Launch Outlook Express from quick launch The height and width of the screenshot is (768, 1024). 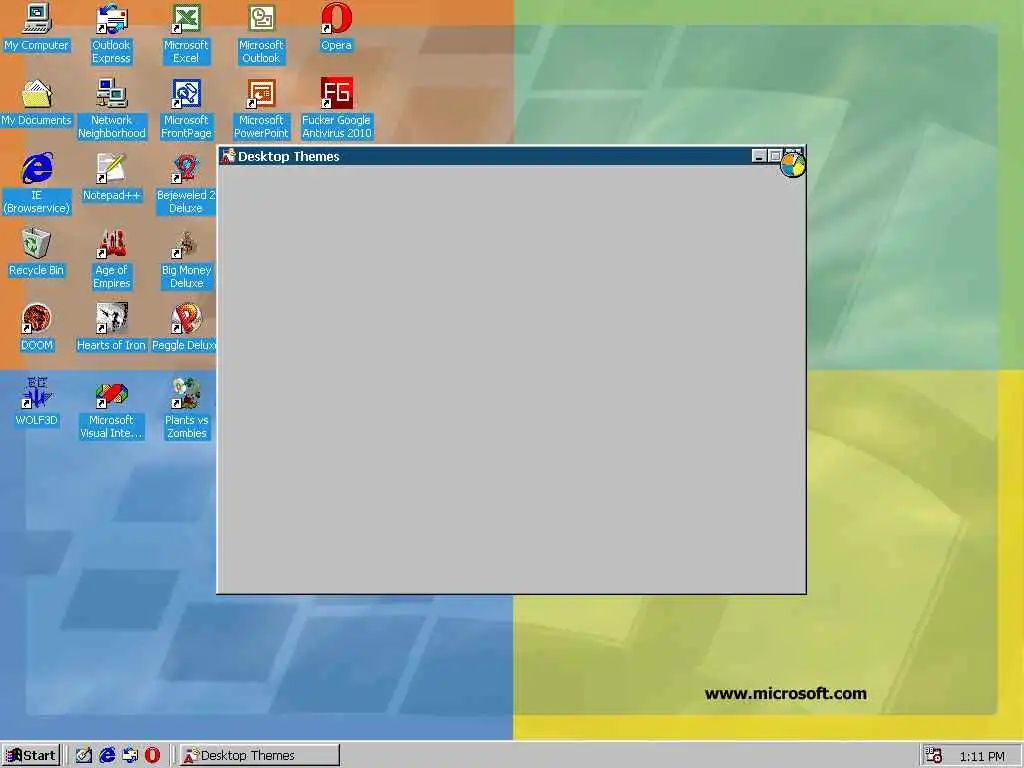130,755
